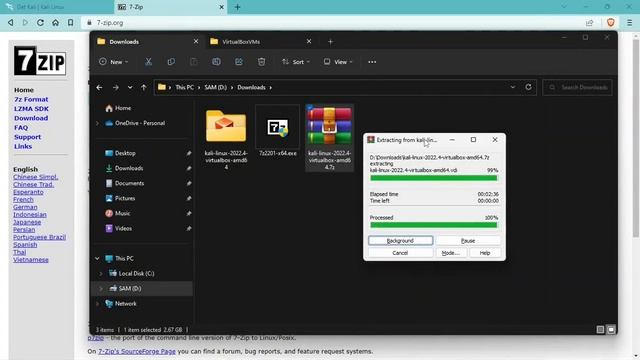Click the 7-Zip logo on the webpage
640x360 pixels.
click(x=40, y=61)
